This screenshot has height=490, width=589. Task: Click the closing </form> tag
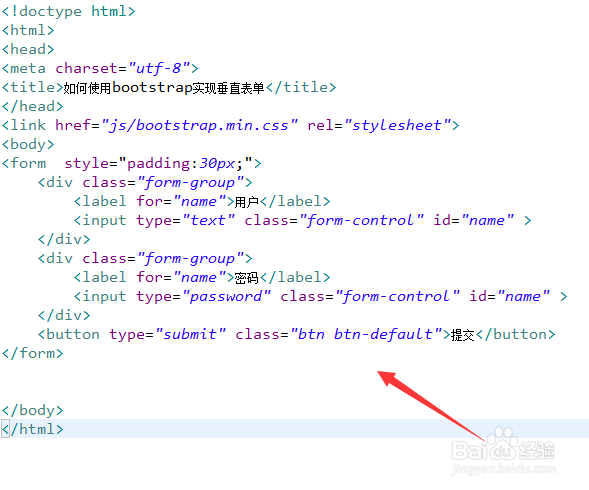[33, 353]
